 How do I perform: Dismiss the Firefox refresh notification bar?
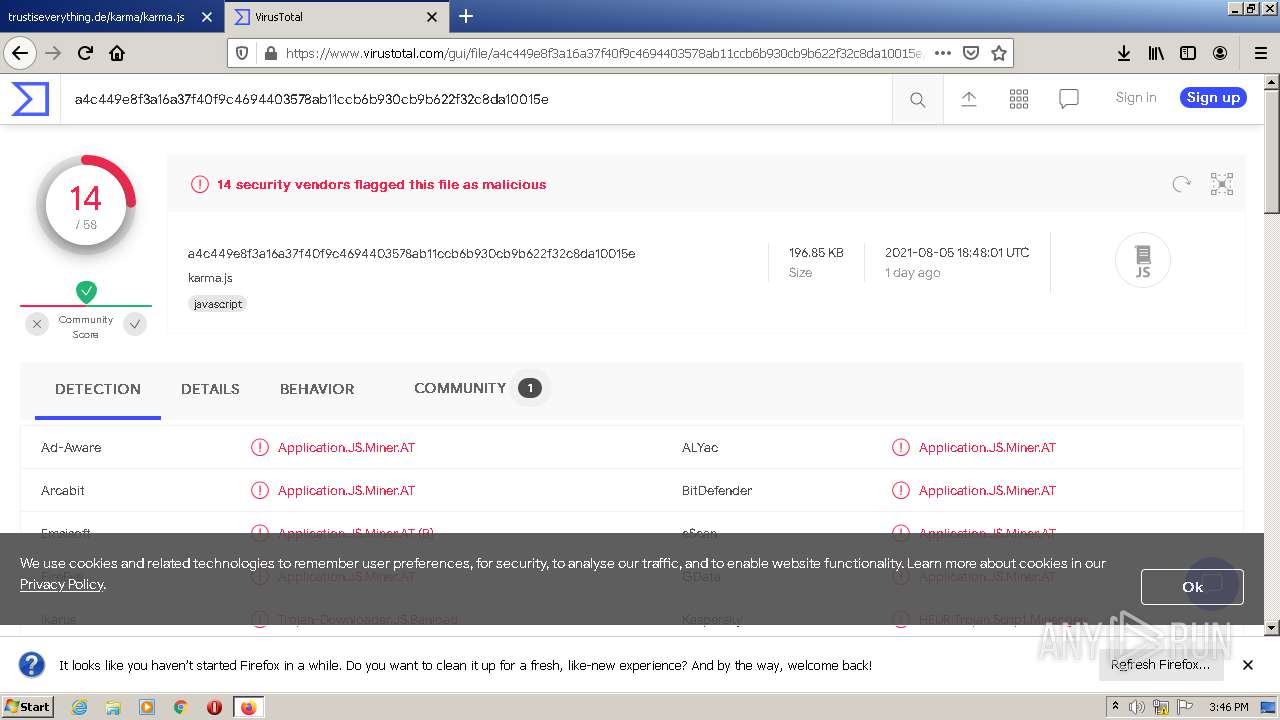point(1248,665)
